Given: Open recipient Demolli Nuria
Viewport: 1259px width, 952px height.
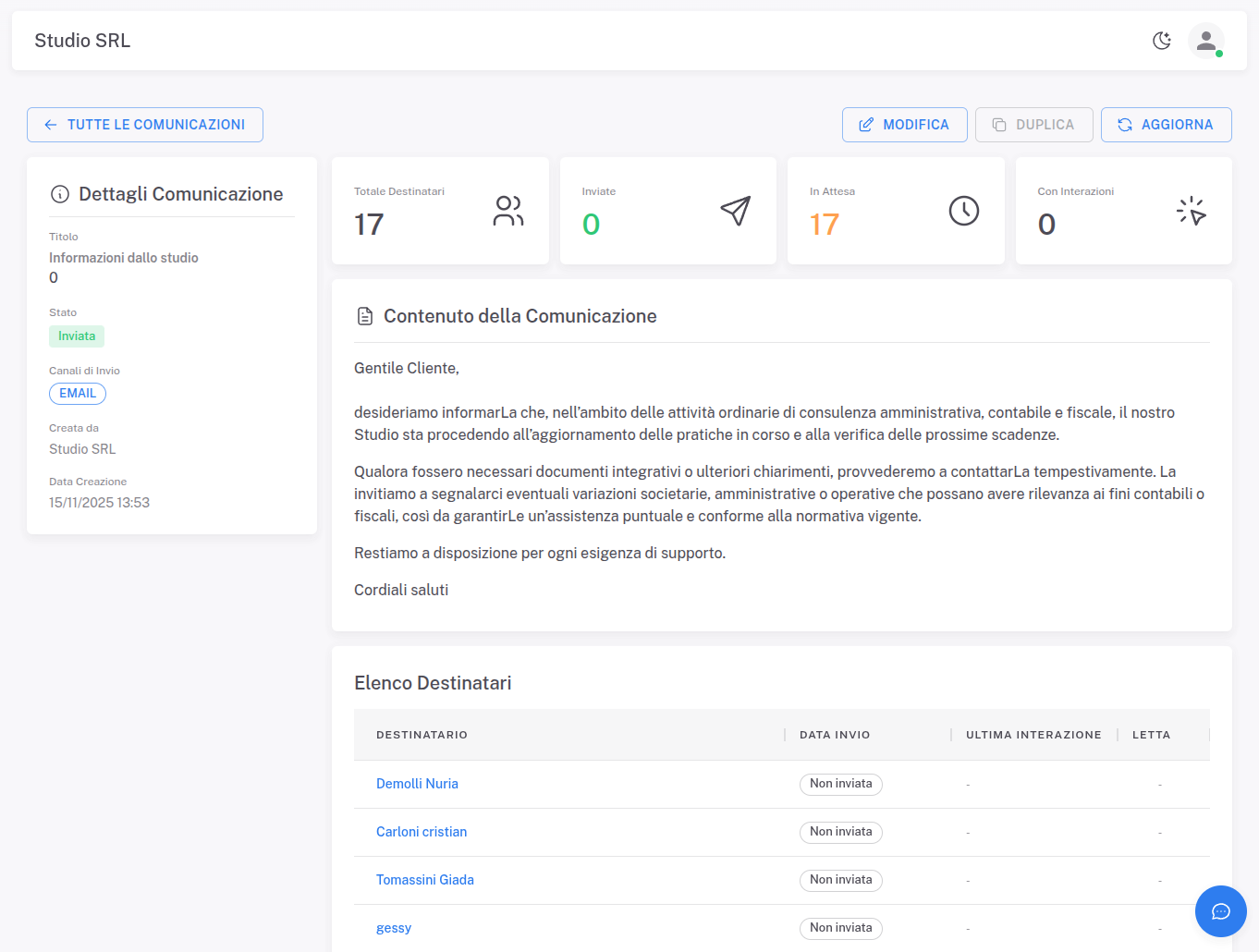Looking at the screenshot, I should point(417,783).
